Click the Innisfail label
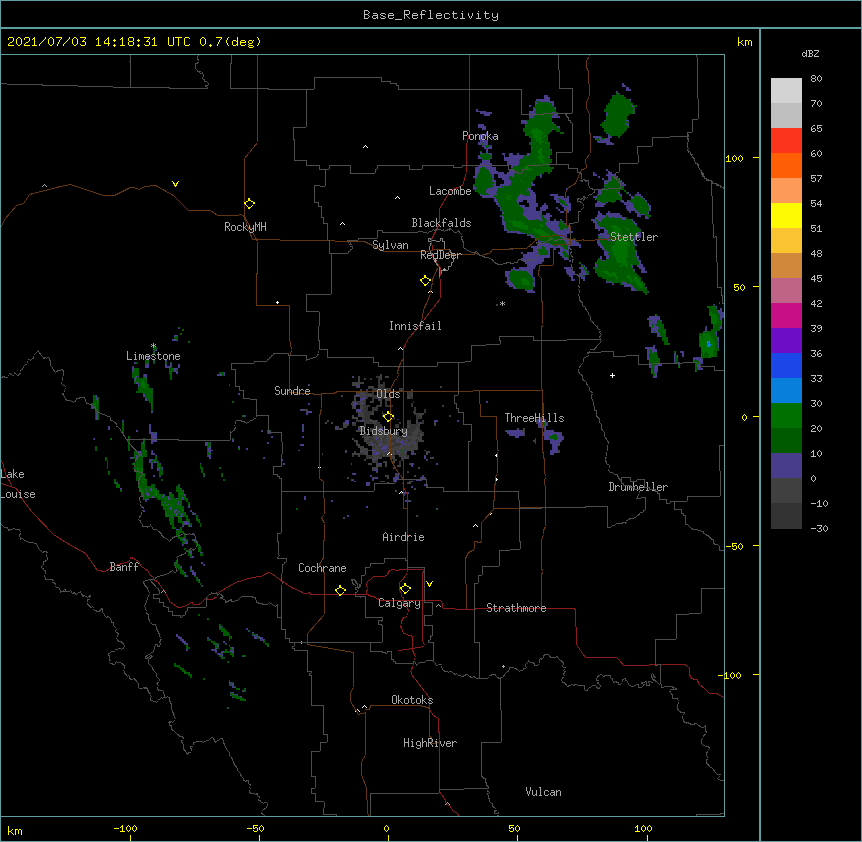This screenshot has width=862, height=842. pos(415,326)
